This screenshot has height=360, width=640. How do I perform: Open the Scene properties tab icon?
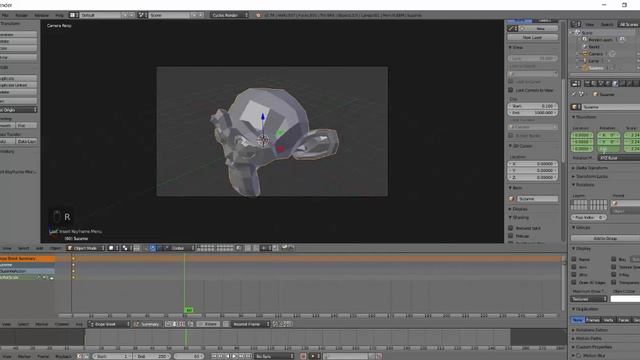coord(601,83)
